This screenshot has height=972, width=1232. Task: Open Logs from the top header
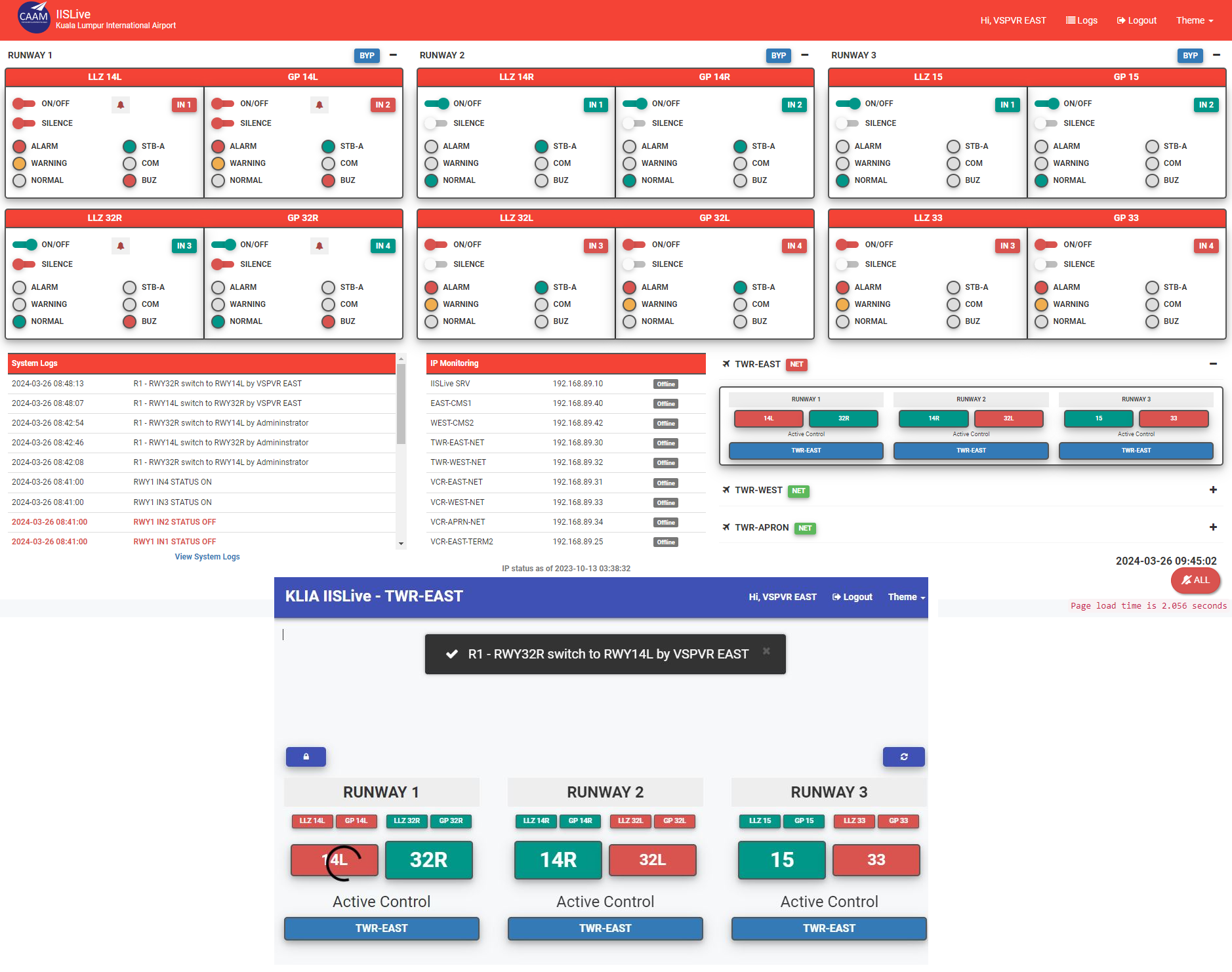1081,20
